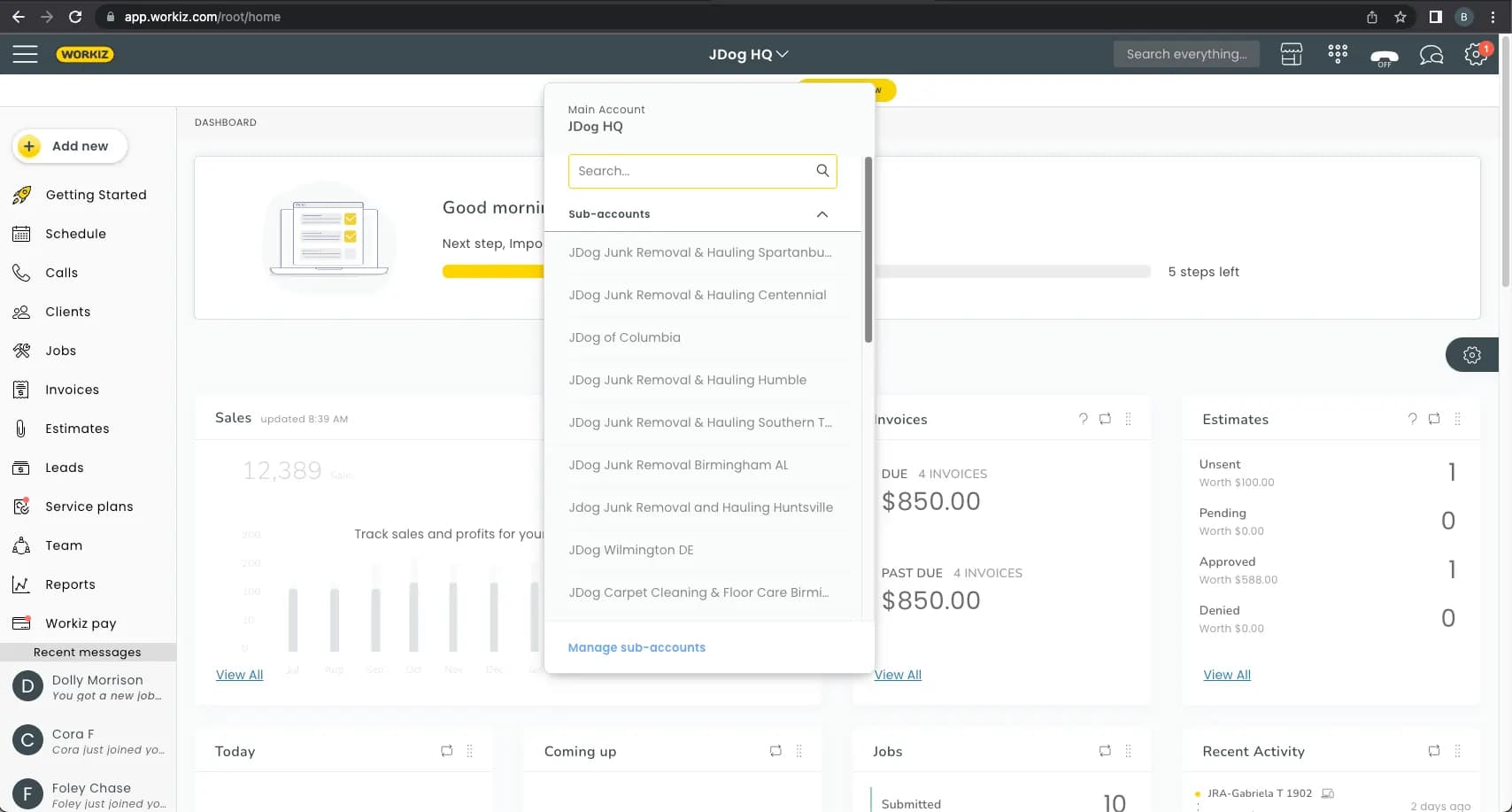Focus the sub-account Search field
Image resolution: width=1512 pixels, height=812 pixels.
click(702, 171)
